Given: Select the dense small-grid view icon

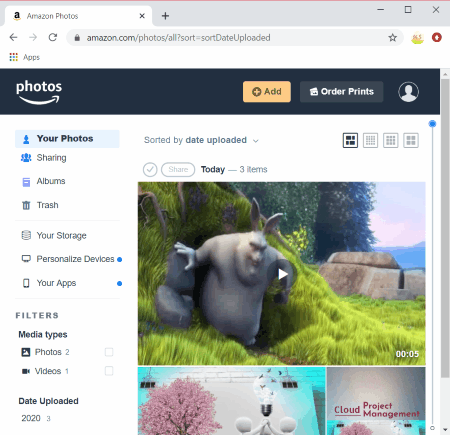Looking at the screenshot, I should click(370, 140).
